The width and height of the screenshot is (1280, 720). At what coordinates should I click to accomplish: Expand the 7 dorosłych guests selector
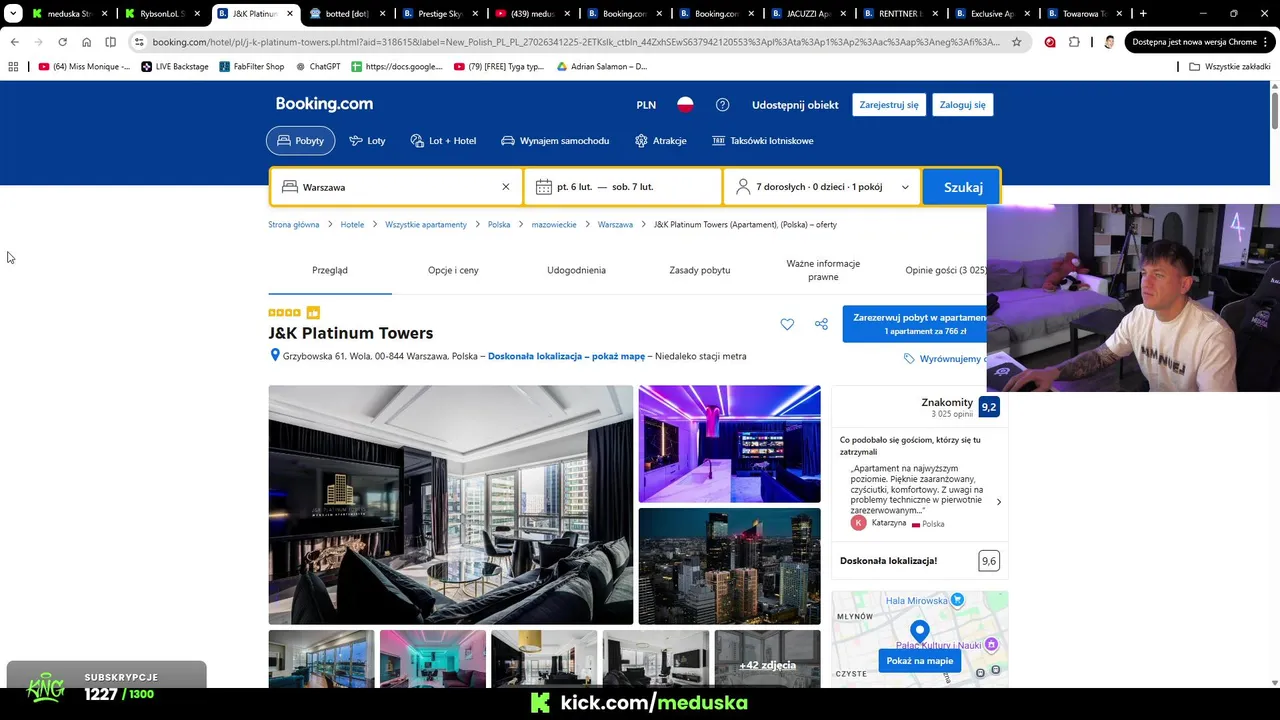point(822,187)
